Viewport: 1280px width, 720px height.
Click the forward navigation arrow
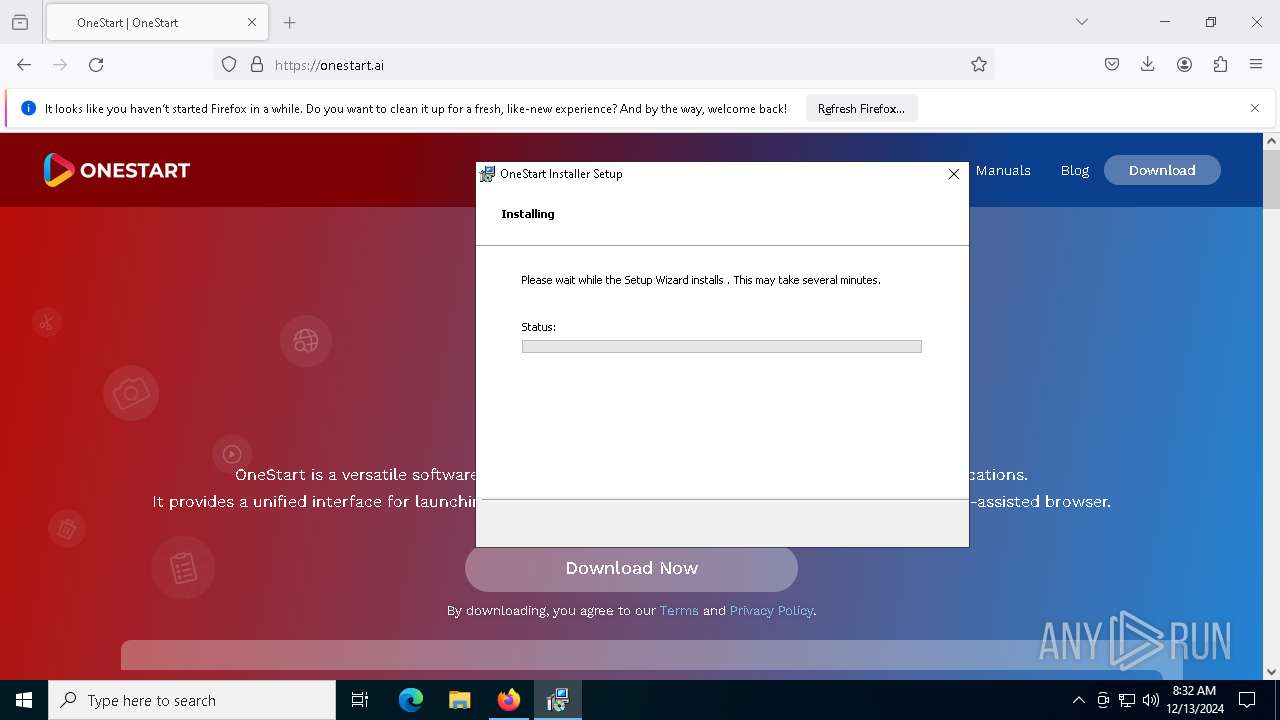click(x=60, y=64)
